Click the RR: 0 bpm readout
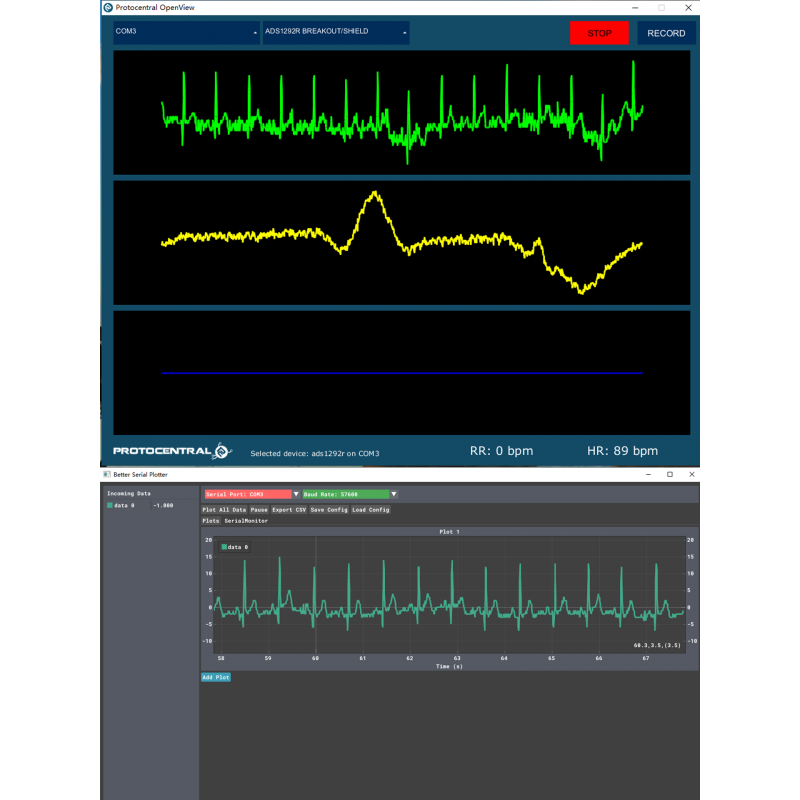The image size is (800, 800). [502, 451]
